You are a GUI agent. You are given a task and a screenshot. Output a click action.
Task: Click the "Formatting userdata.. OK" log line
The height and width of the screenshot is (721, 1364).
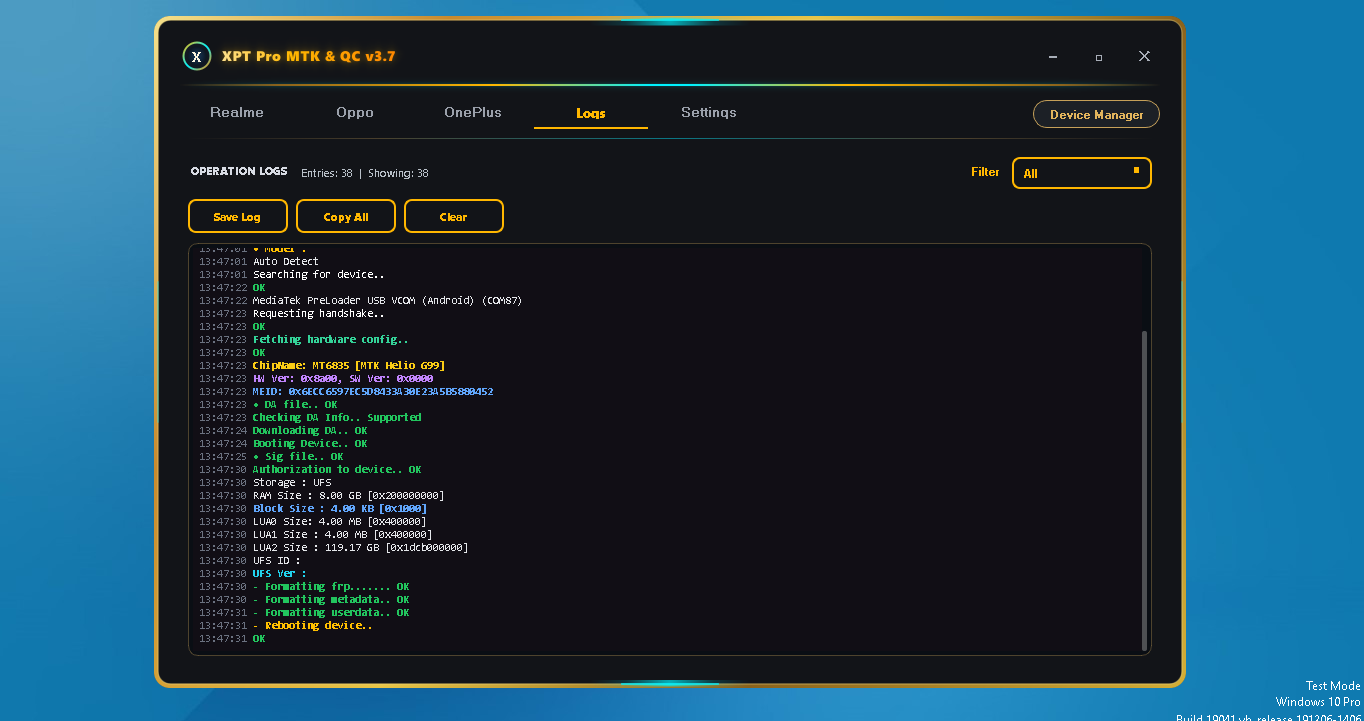pyautogui.click(x=331, y=613)
